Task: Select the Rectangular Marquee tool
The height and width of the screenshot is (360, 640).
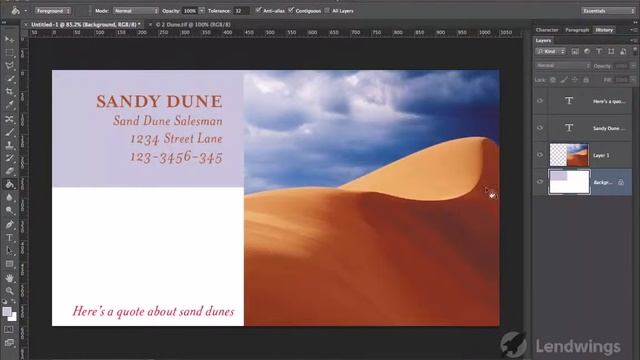Action: pos(9,53)
